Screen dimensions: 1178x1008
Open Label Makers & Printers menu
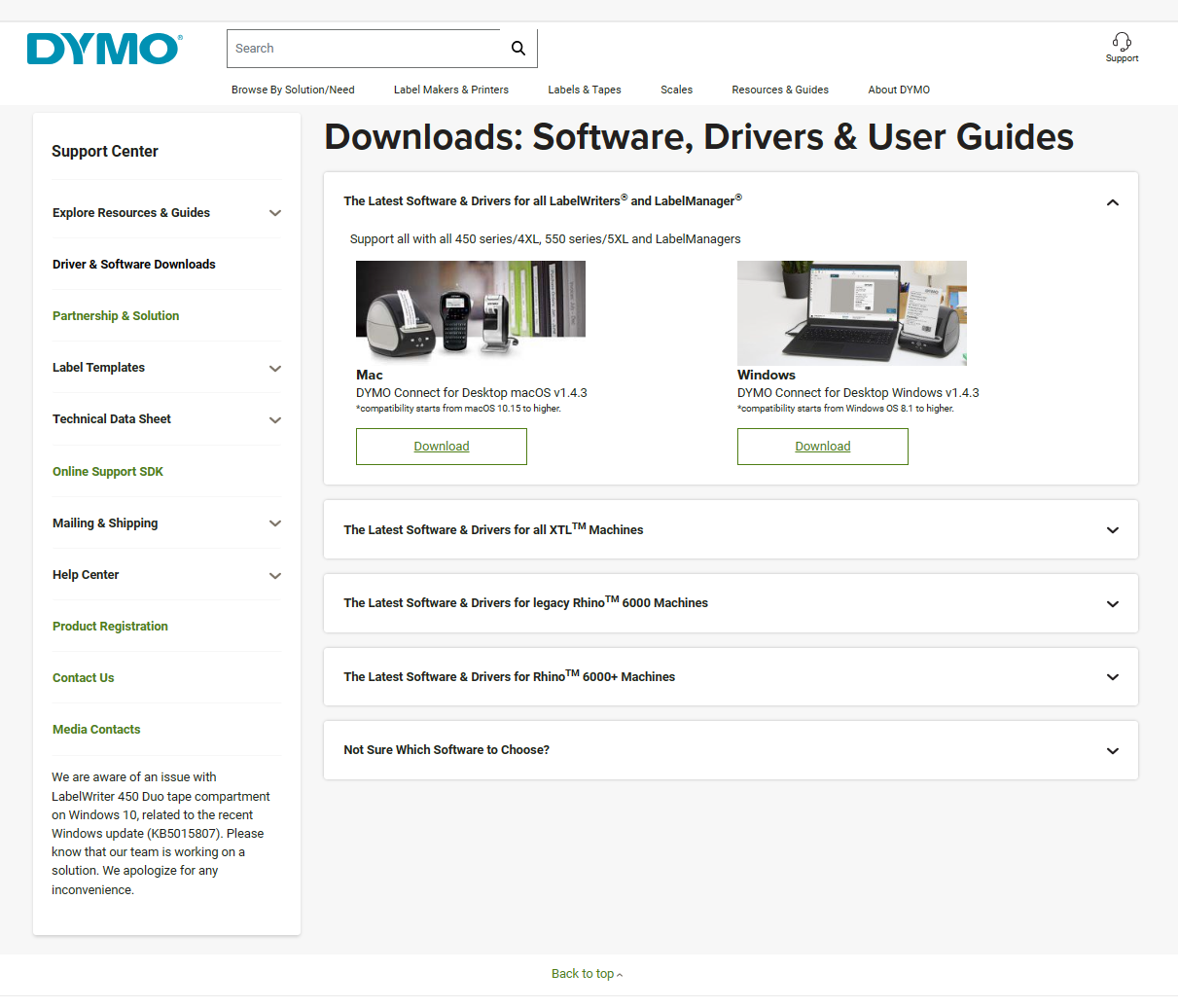(450, 90)
